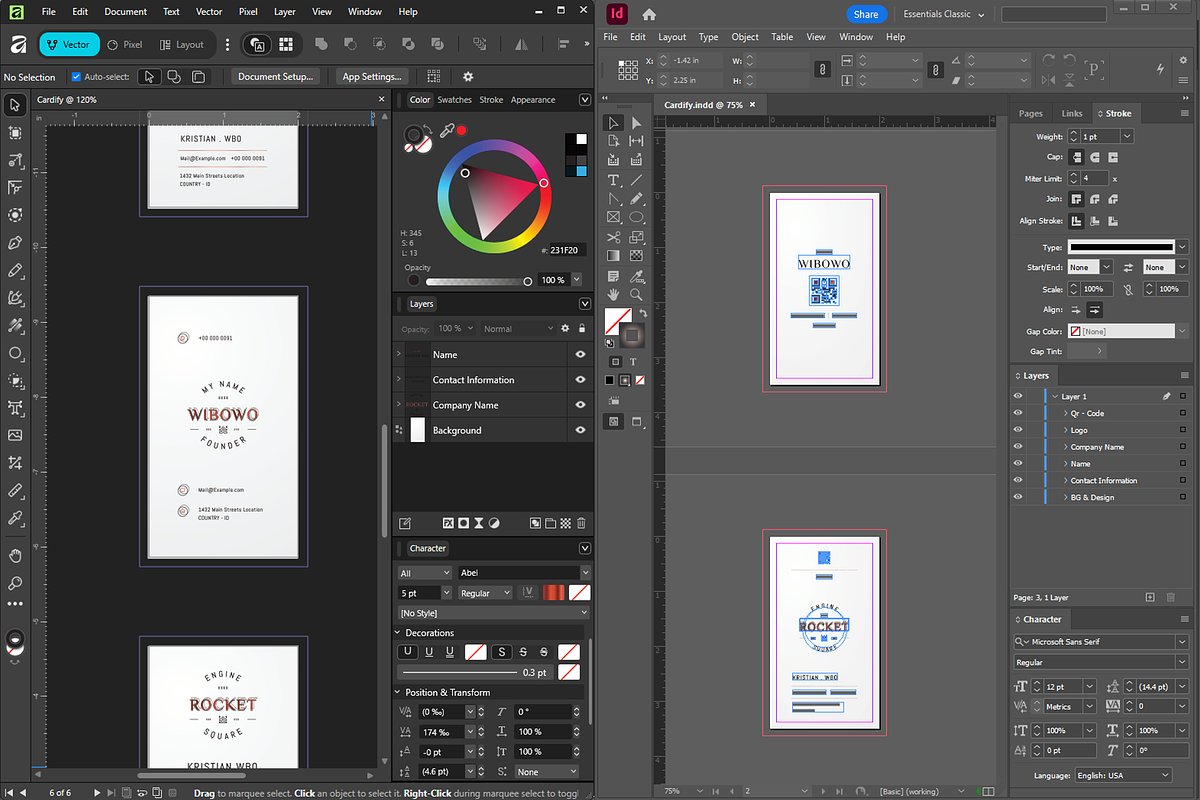
Task: Select the Scissors tool in InDesign
Action: click(614, 237)
